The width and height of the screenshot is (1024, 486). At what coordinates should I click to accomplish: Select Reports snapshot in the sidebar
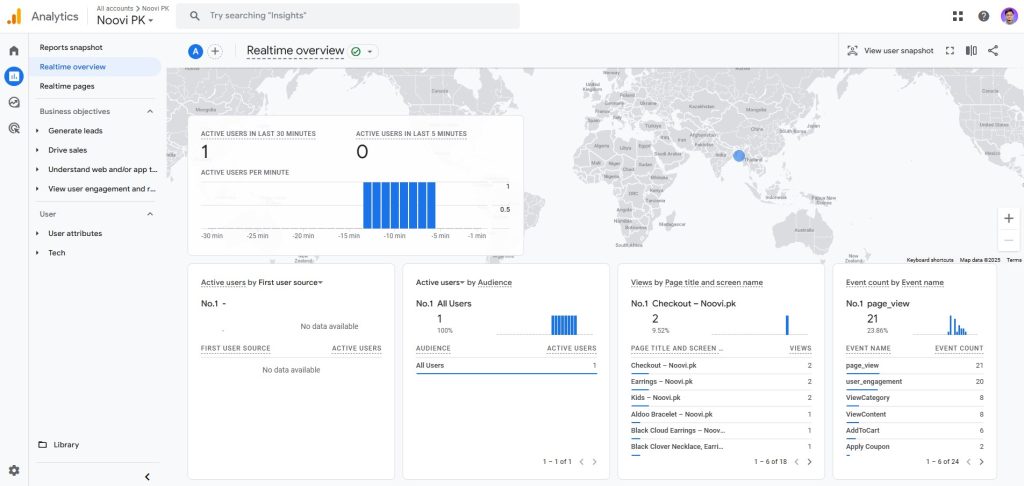tap(71, 47)
